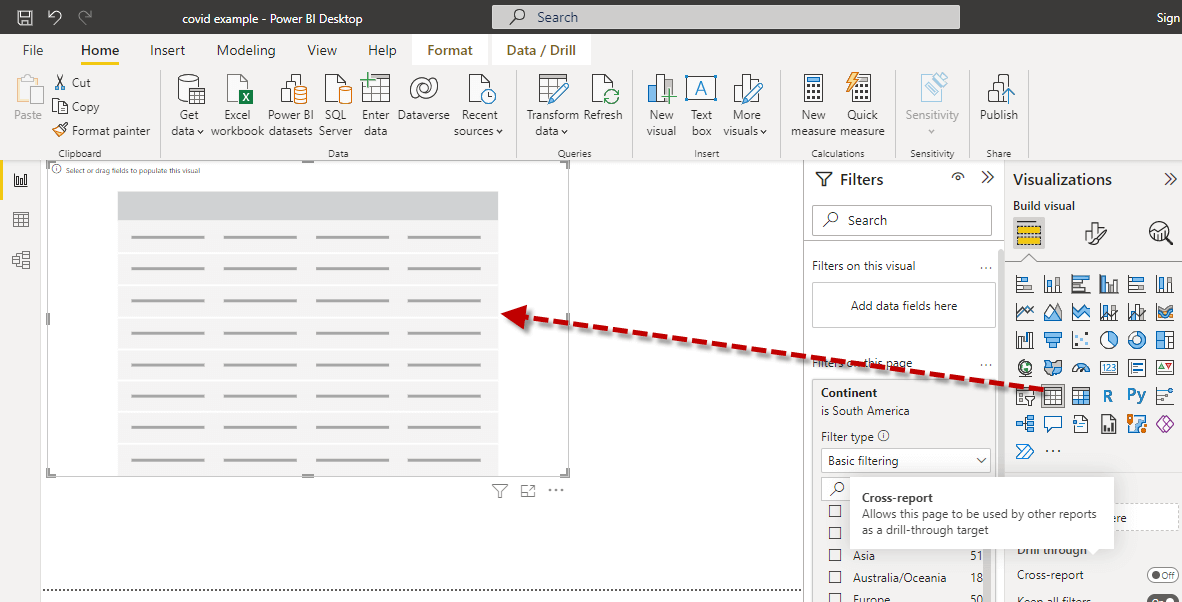
Task: Insert an R script visual
Action: [1108, 396]
